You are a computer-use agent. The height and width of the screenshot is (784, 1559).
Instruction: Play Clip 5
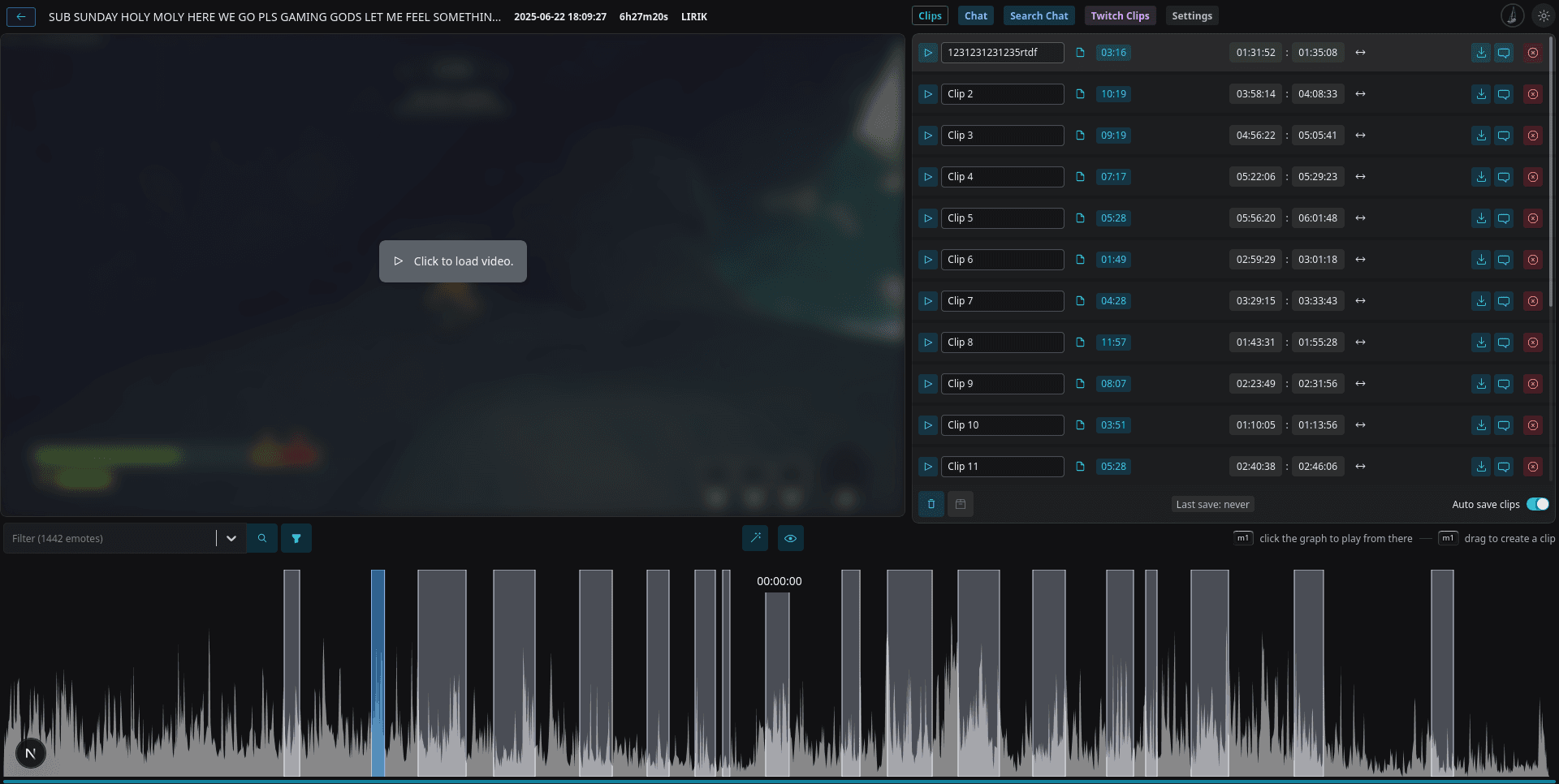pyautogui.click(x=928, y=218)
